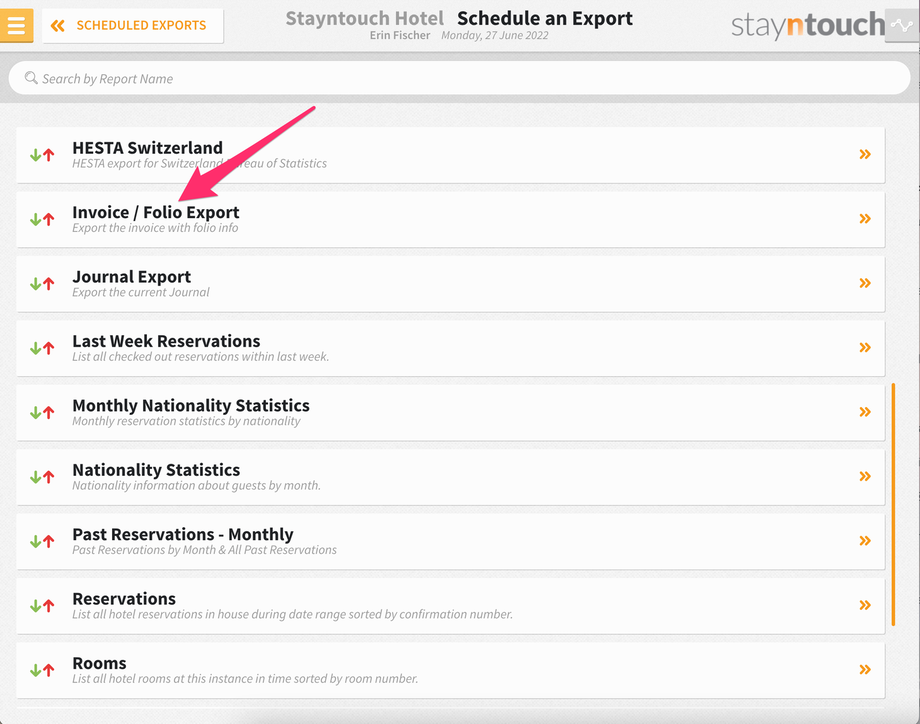
Task: Click "Export the invoice with folio info" description
Action: (155, 228)
